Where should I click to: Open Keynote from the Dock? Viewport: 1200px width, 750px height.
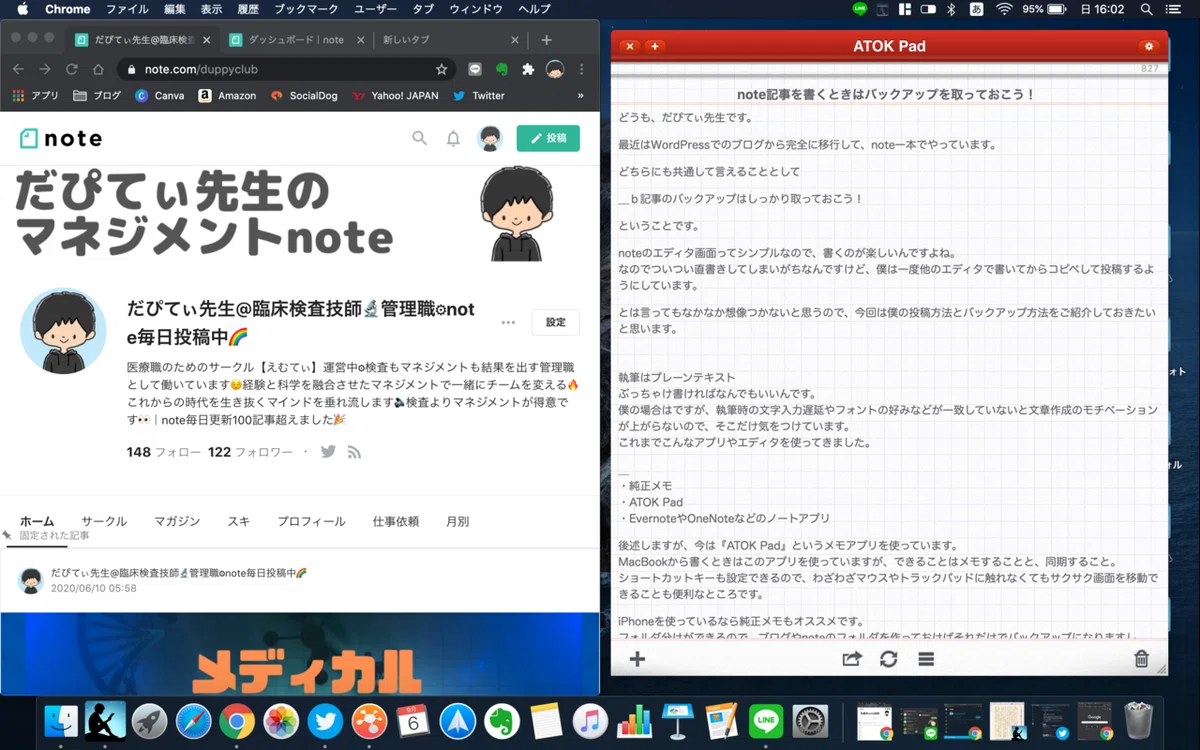pyautogui.click(x=678, y=720)
